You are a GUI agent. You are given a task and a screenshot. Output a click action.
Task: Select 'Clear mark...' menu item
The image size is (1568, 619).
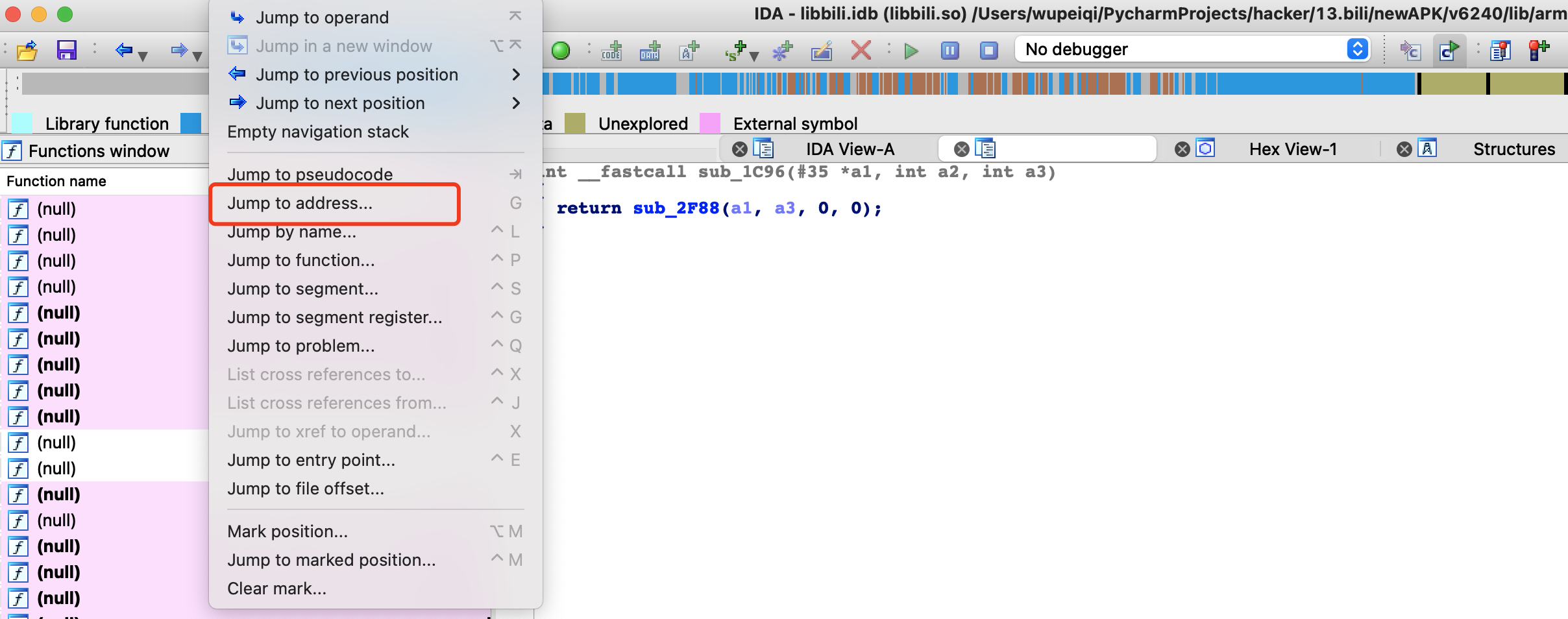coord(375,589)
